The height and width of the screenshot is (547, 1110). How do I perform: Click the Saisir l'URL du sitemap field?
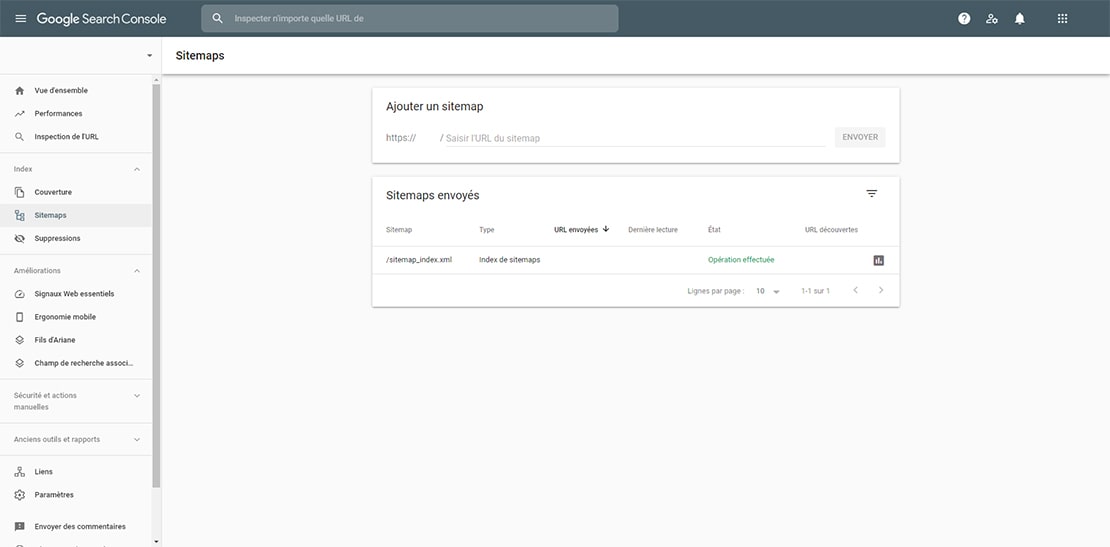tap(635, 138)
